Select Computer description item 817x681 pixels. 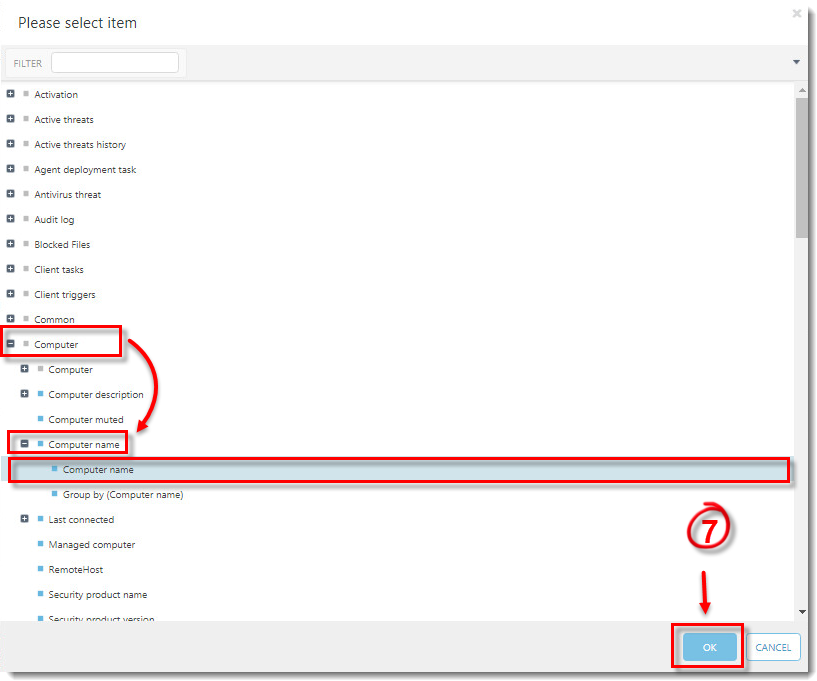click(96, 394)
